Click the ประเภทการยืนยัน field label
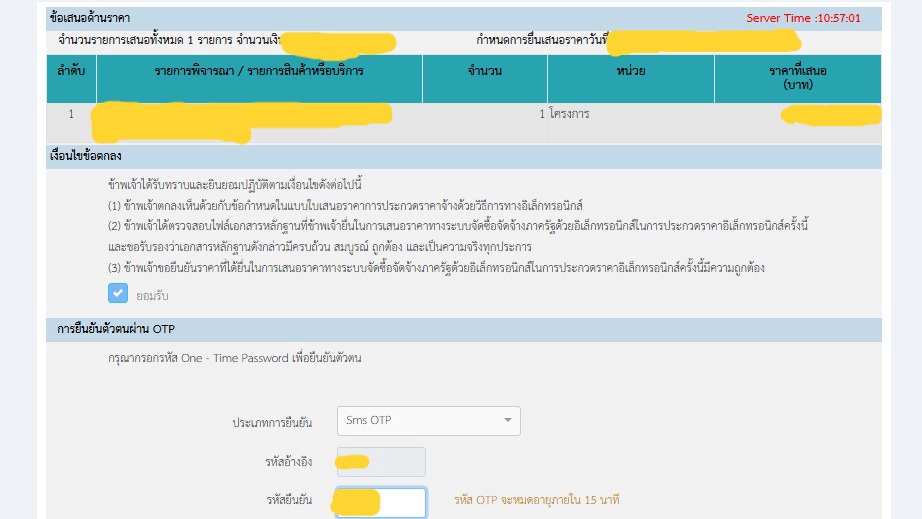 click(272, 422)
